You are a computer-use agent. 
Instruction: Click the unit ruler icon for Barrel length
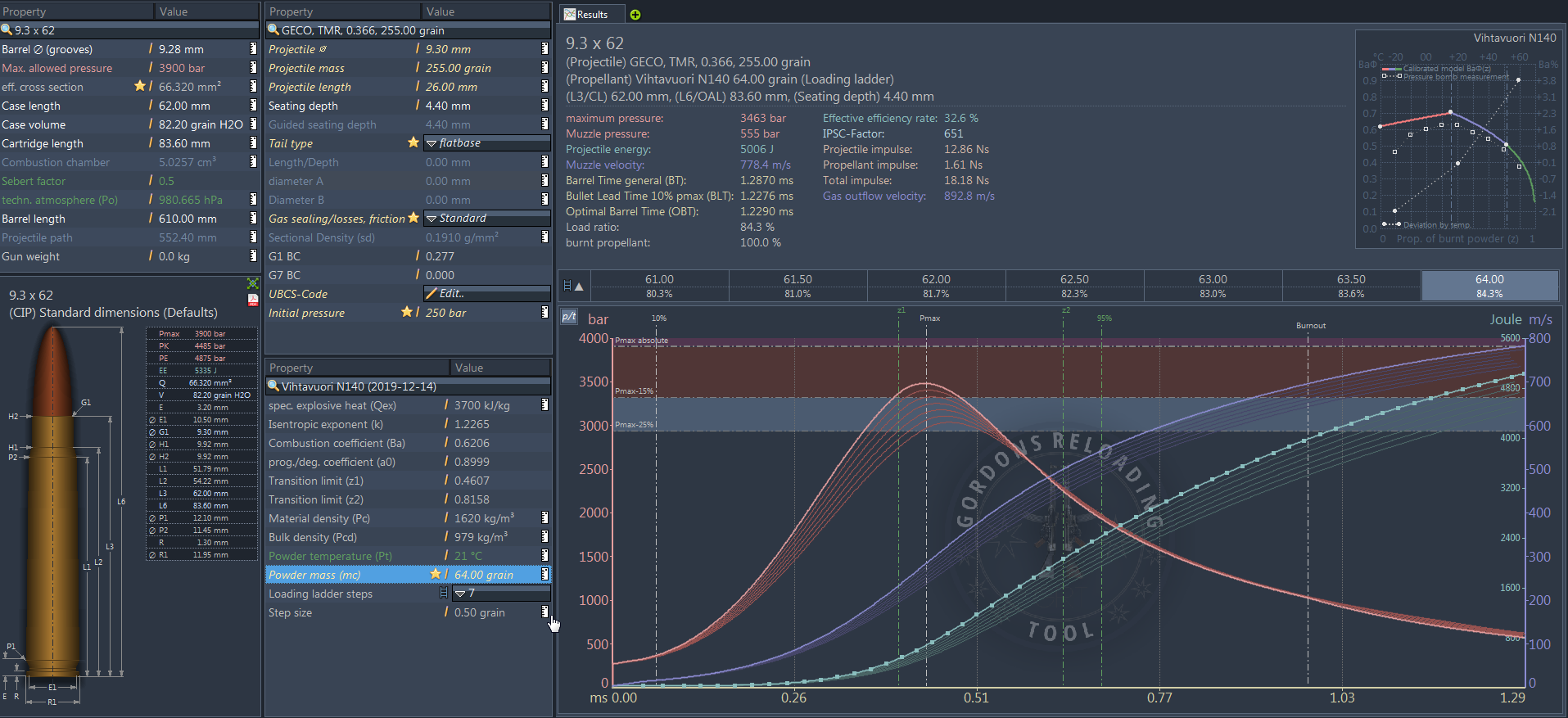(253, 219)
